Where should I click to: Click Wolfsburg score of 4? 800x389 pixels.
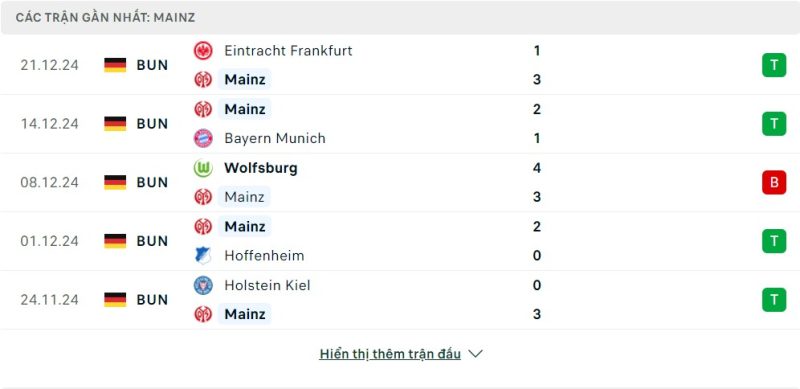[536, 168]
